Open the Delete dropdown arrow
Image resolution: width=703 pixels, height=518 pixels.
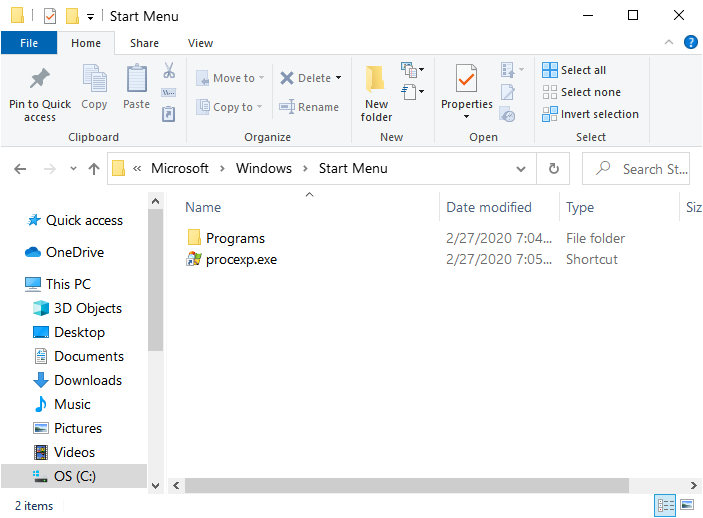click(x=338, y=78)
